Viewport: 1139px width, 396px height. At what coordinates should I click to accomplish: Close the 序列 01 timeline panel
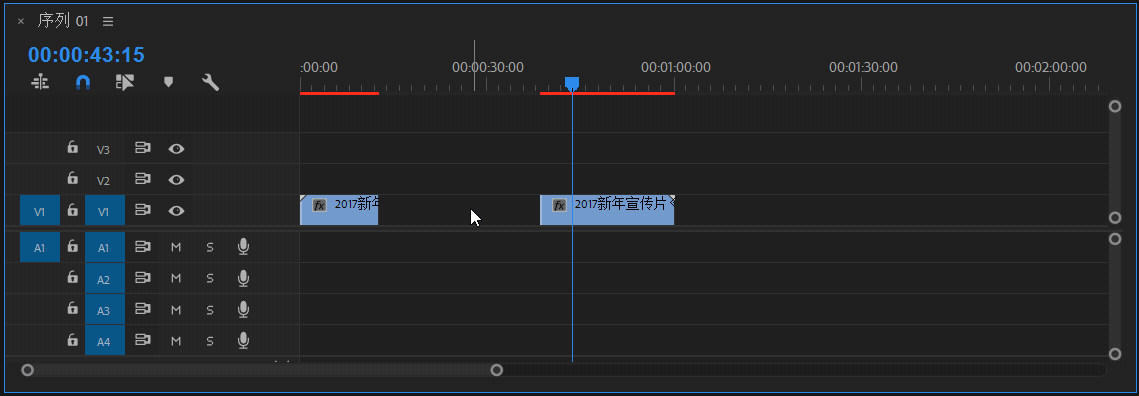coord(20,22)
